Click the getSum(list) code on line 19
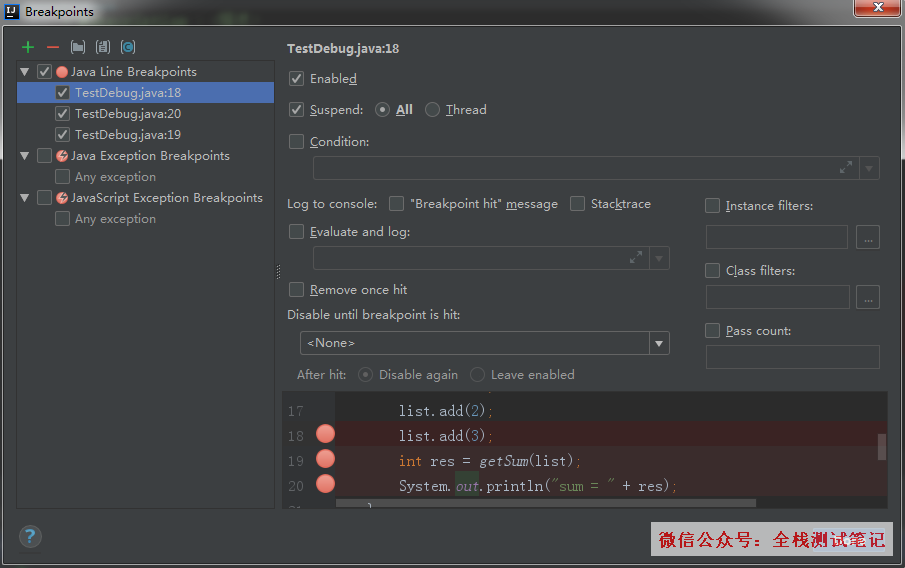Screen dimensions: 905x568 click(526, 461)
